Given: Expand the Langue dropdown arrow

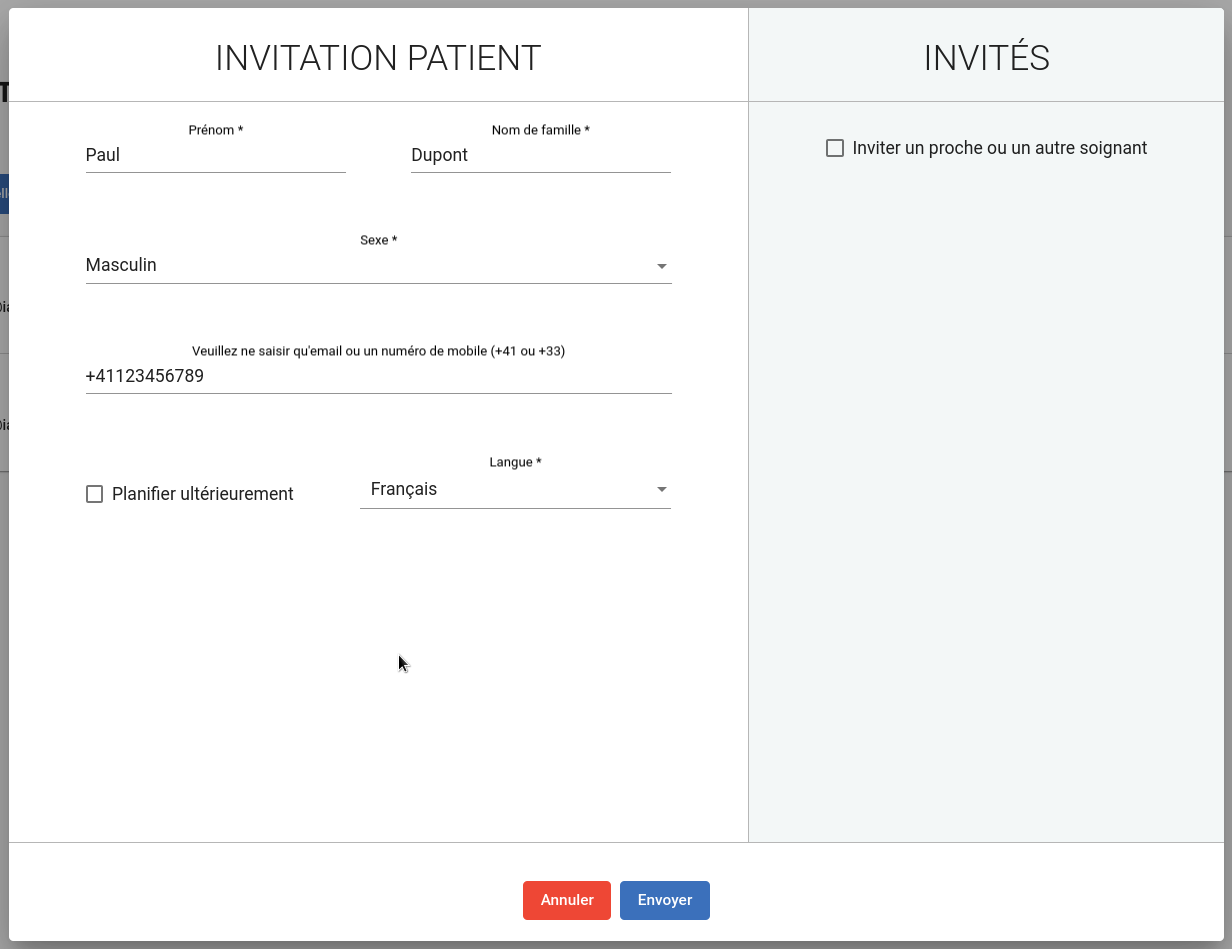Looking at the screenshot, I should [x=661, y=490].
